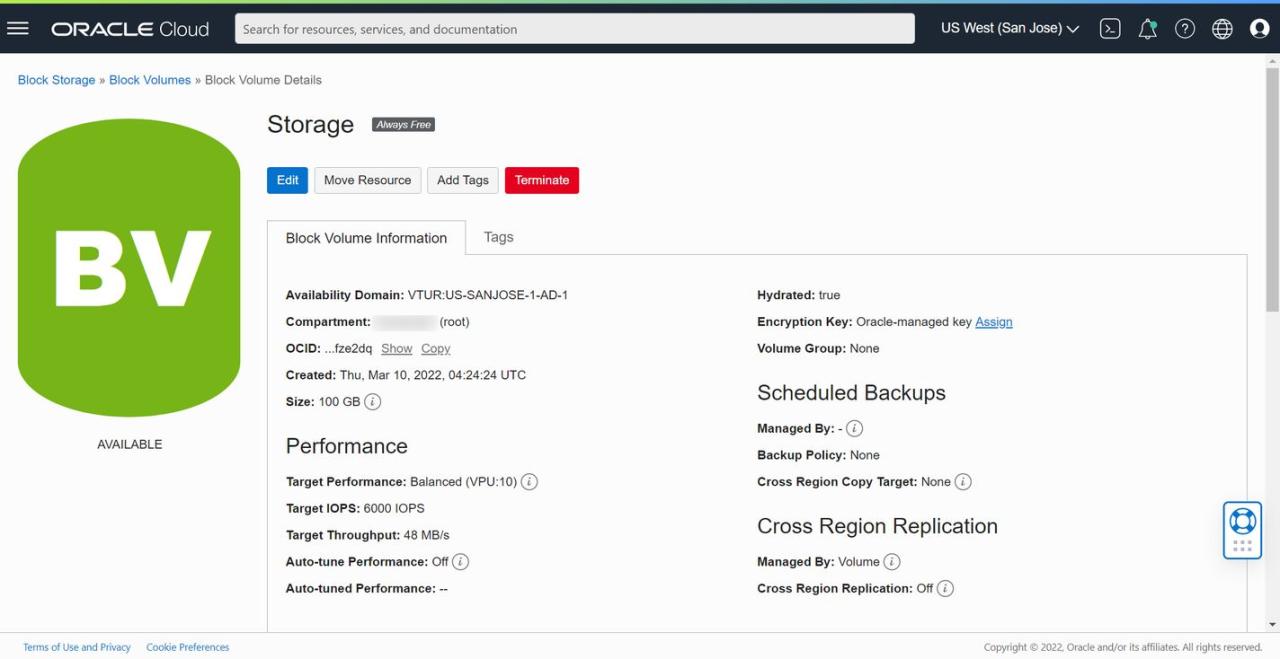Click info icon beside Cross Region Copy Target
The height and width of the screenshot is (659, 1280).
pyautogui.click(x=963, y=482)
